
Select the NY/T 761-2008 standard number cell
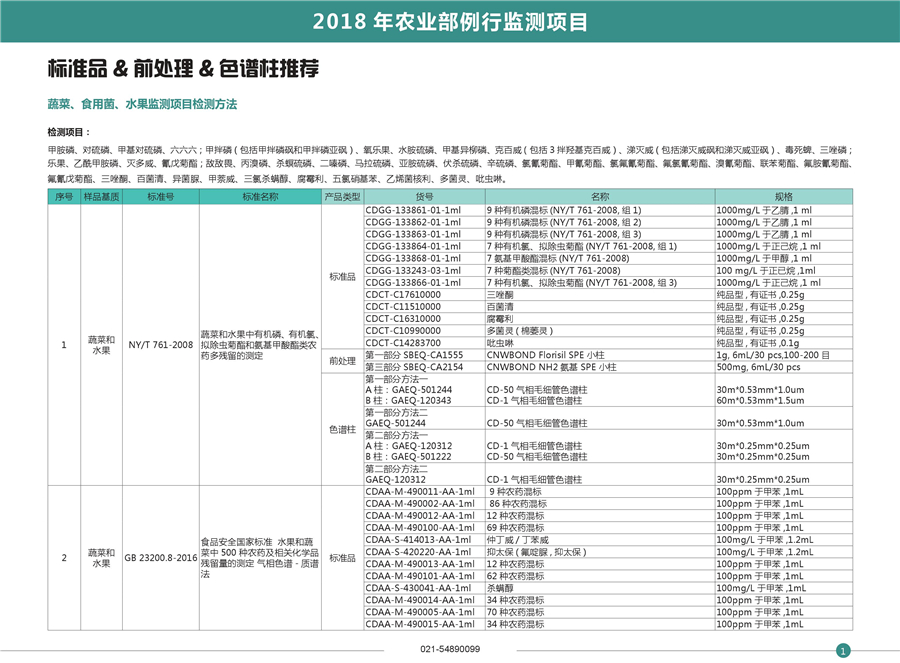click(x=161, y=345)
